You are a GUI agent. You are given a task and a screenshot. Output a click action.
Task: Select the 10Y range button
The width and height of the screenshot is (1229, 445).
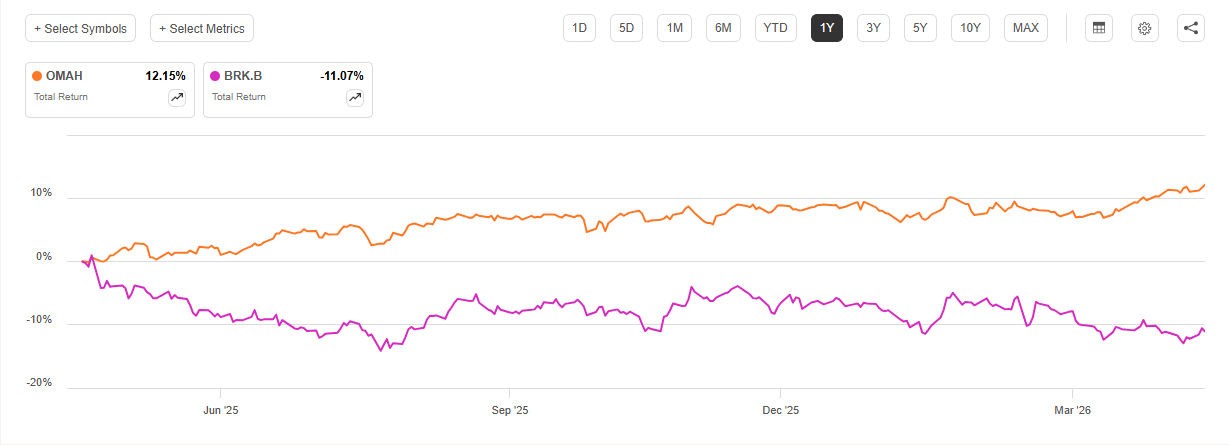pyautogui.click(x=970, y=28)
